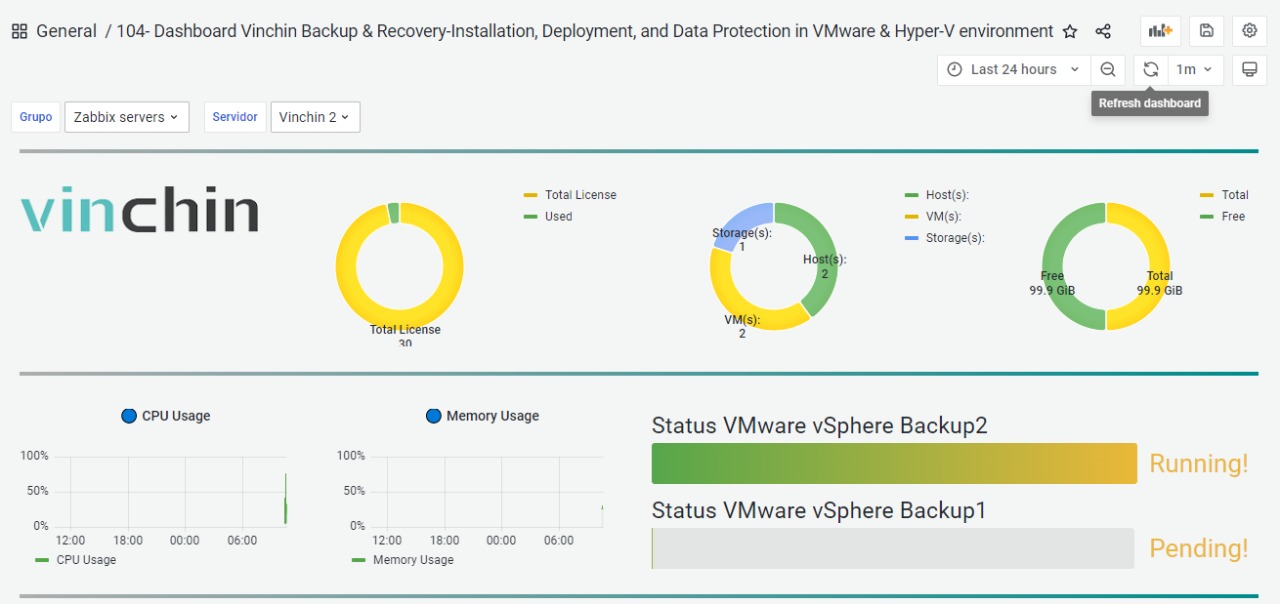Viewport: 1280px width, 604px height.
Task: Go to the General folder link
Action: (66, 31)
